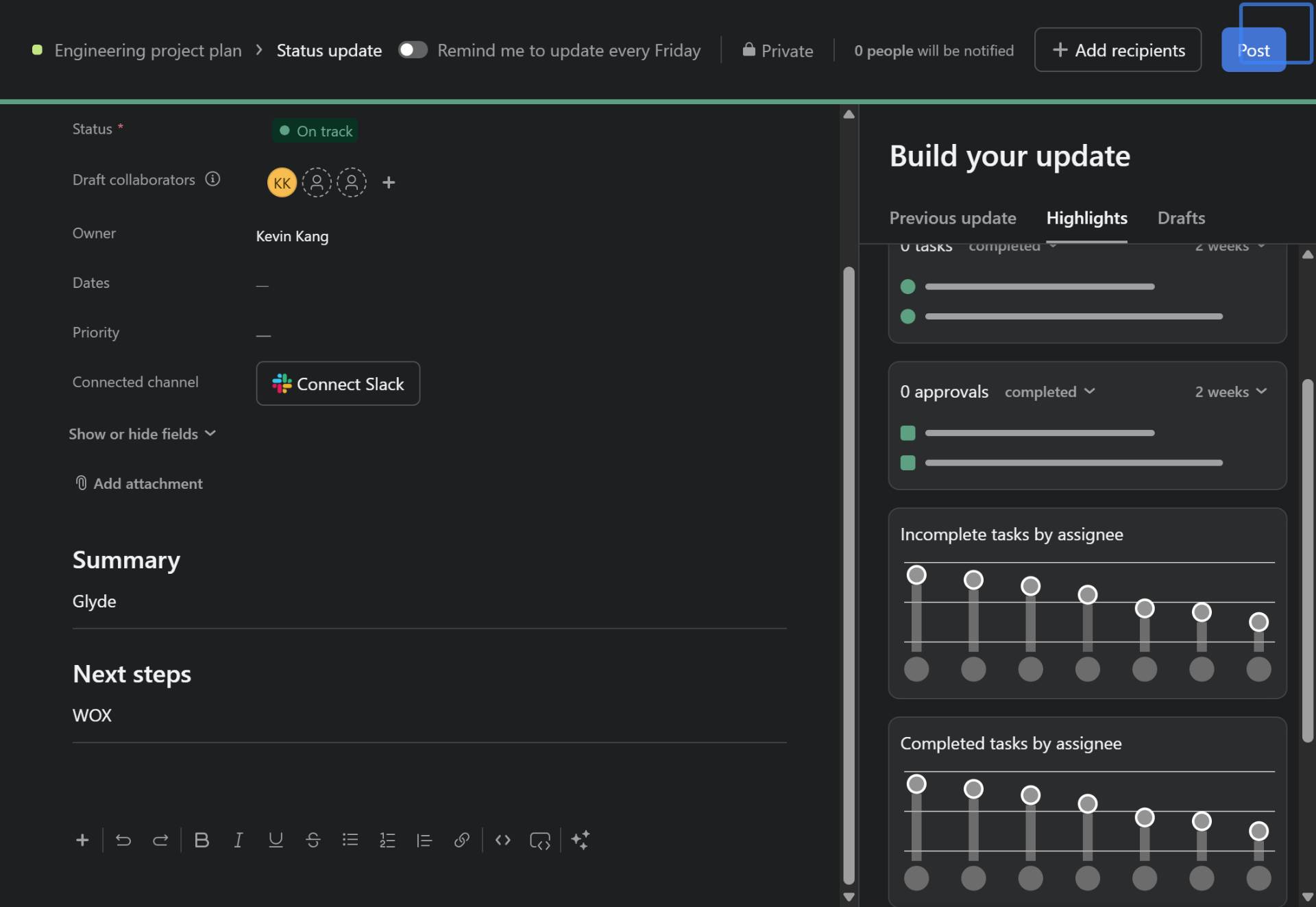Viewport: 1316px width, 907px height.
Task: Undo the last edit
Action: 123,840
